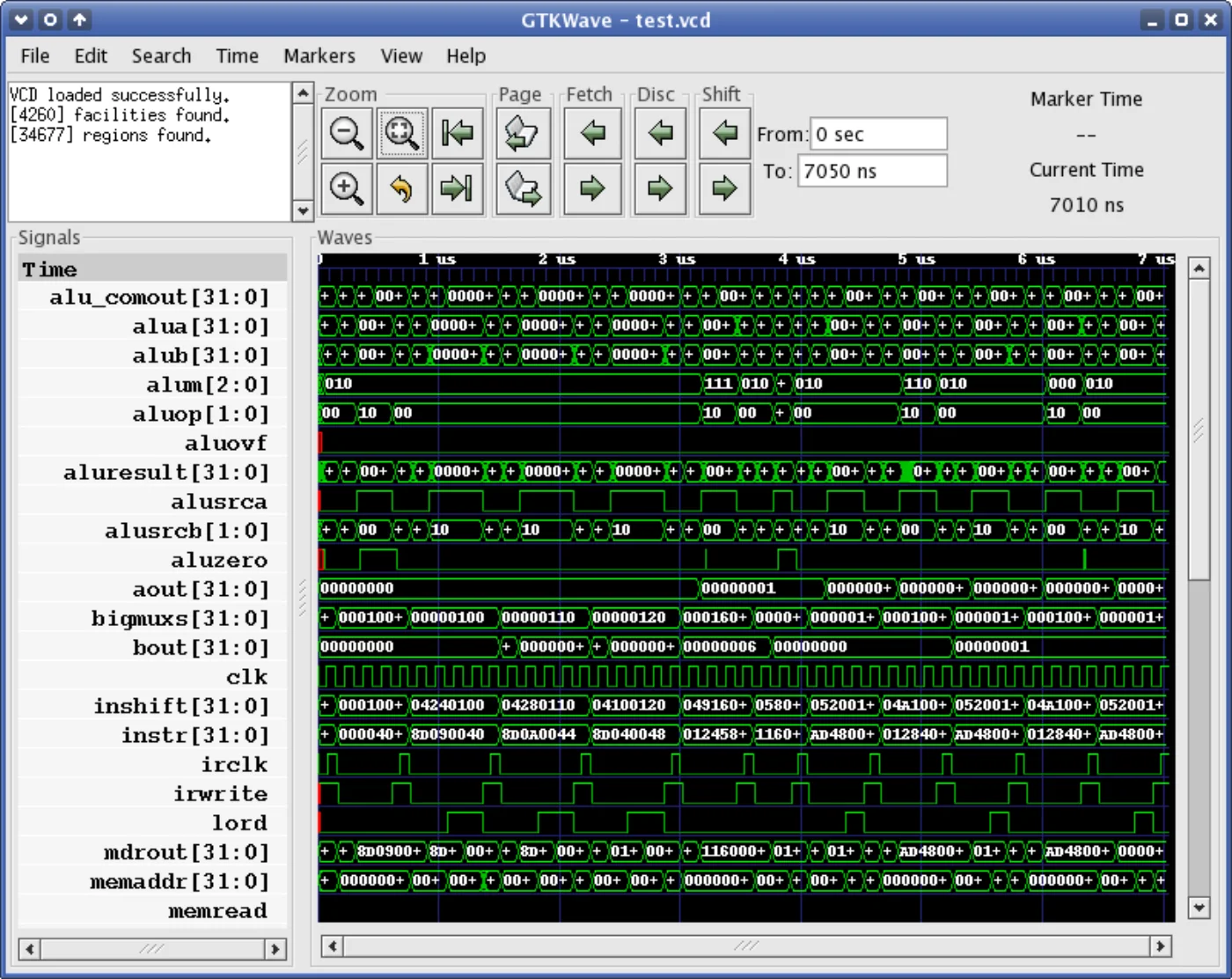1232x979 pixels.
Task: Click the From time input field
Action: click(x=878, y=134)
